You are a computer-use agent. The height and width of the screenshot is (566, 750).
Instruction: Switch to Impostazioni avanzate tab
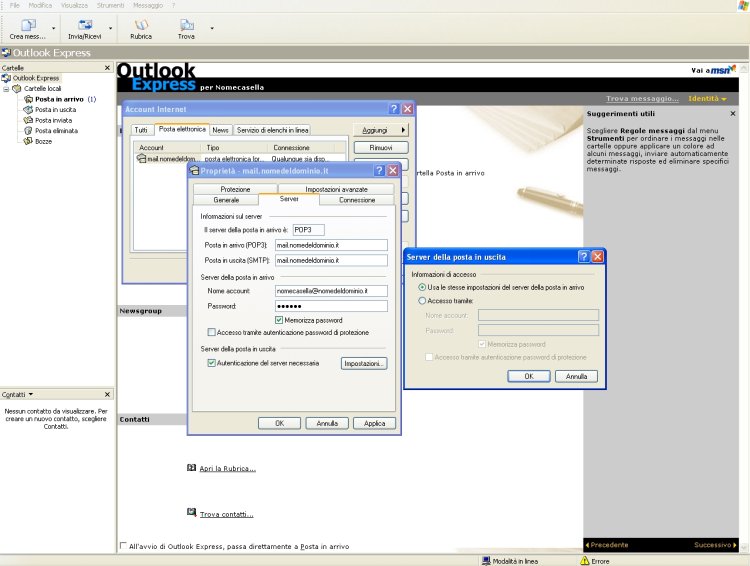(336, 189)
